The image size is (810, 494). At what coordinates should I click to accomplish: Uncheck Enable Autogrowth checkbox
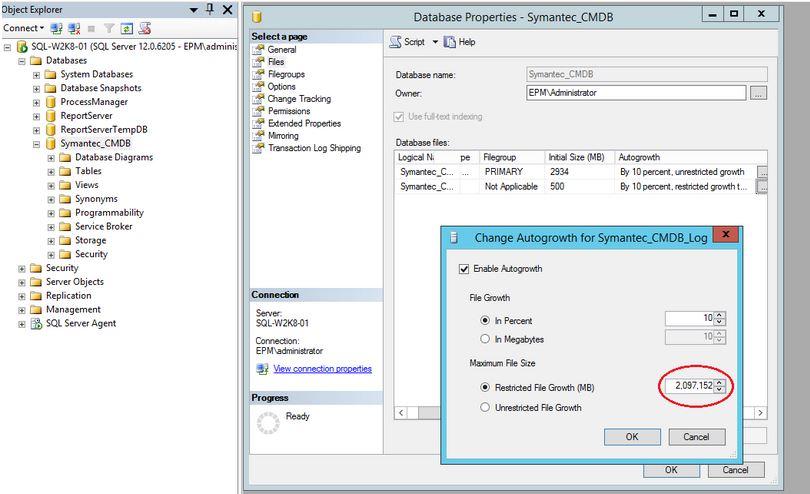[x=463, y=269]
